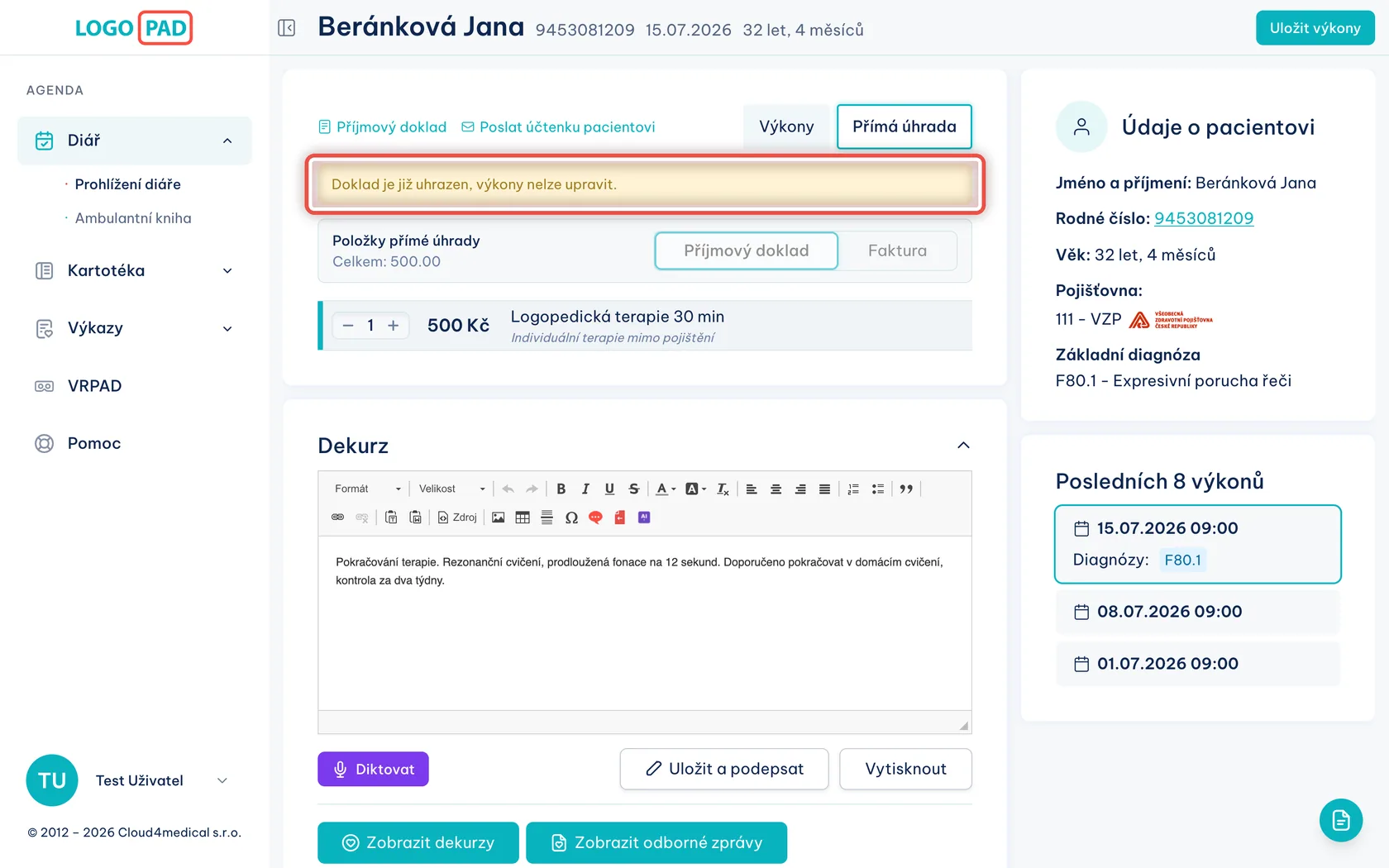
Task: Click Uložit výkony button
Action: [1315, 28]
